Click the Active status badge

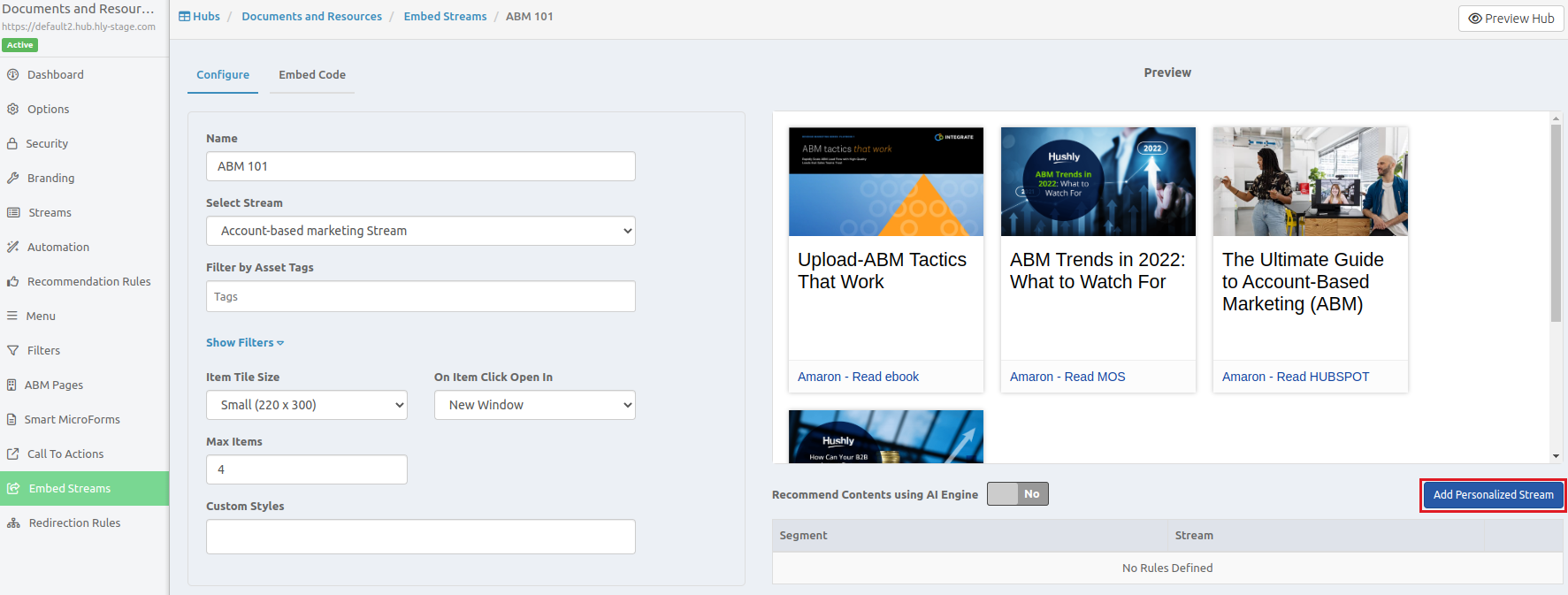[x=19, y=45]
